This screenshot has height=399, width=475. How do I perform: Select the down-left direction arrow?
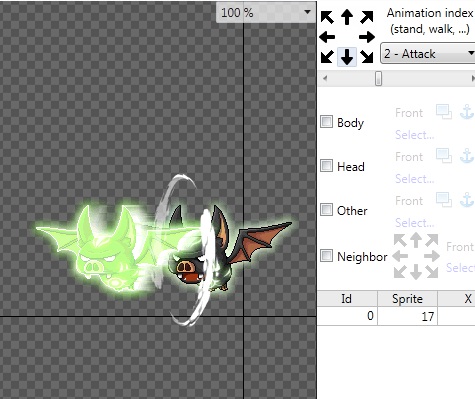click(327, 57)
